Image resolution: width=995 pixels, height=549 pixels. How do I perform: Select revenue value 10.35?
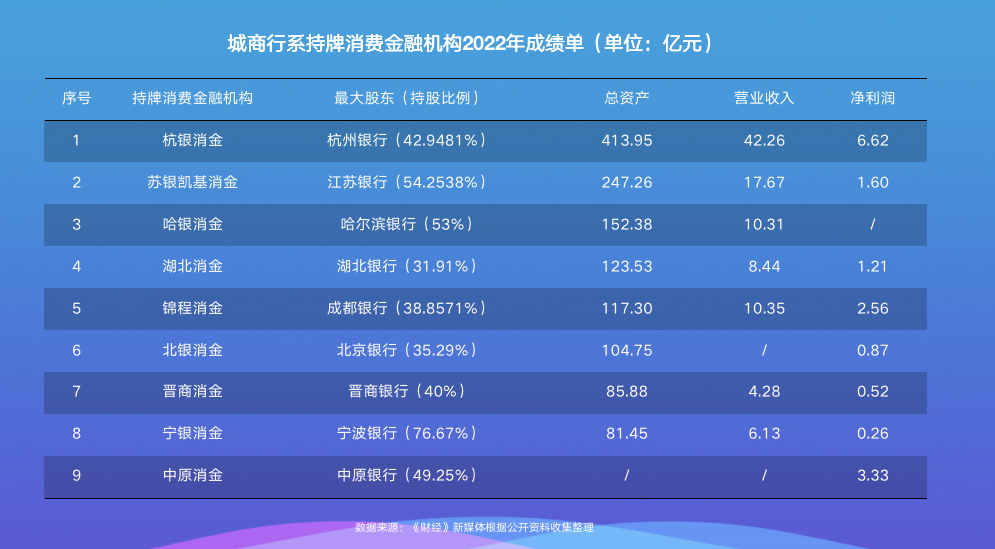pyautogui.click(x=764, y=308)
